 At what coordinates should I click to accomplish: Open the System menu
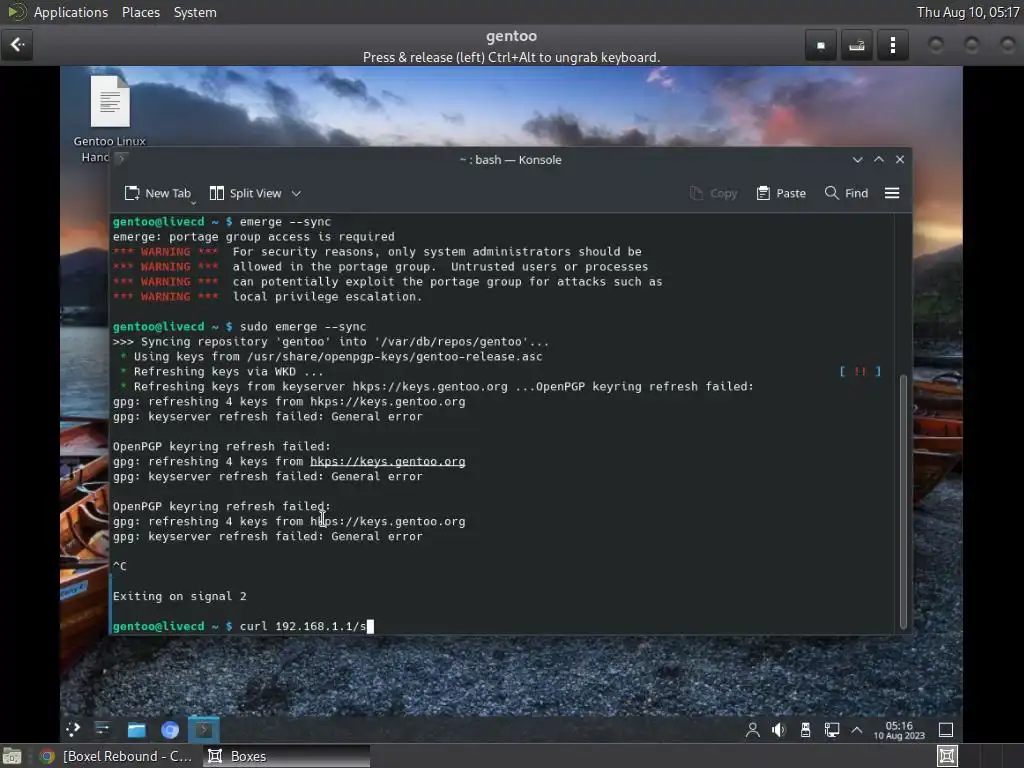click(x=195, y=12)
